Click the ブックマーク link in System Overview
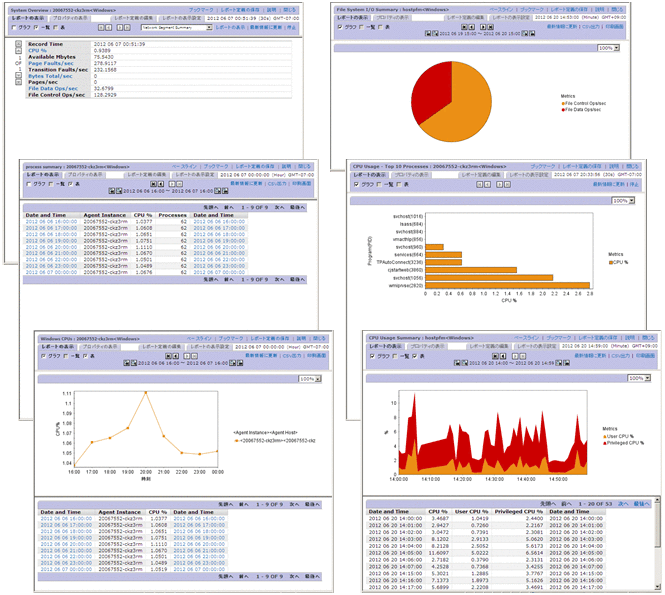The image size is (665, 595). point(202,7)
